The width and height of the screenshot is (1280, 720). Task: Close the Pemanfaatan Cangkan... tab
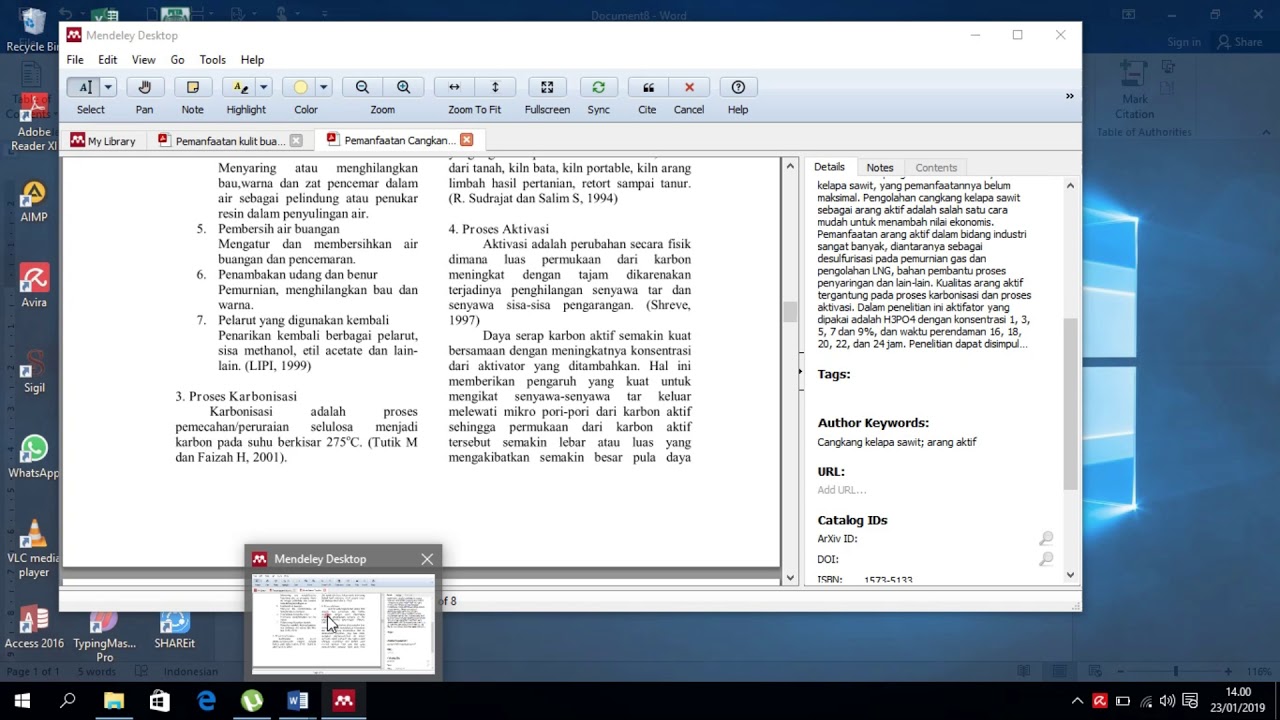click(466, 140)
